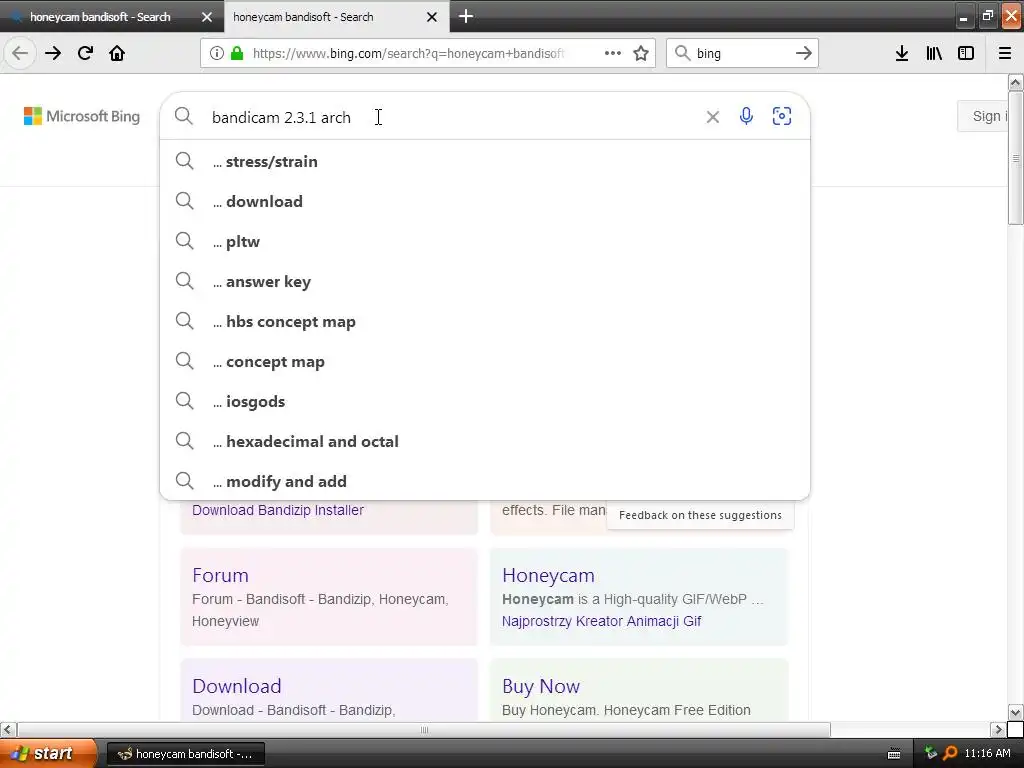The image size is (1024, 768).
Task: Show site information for bing.com
Action: [x=216, y=53]
